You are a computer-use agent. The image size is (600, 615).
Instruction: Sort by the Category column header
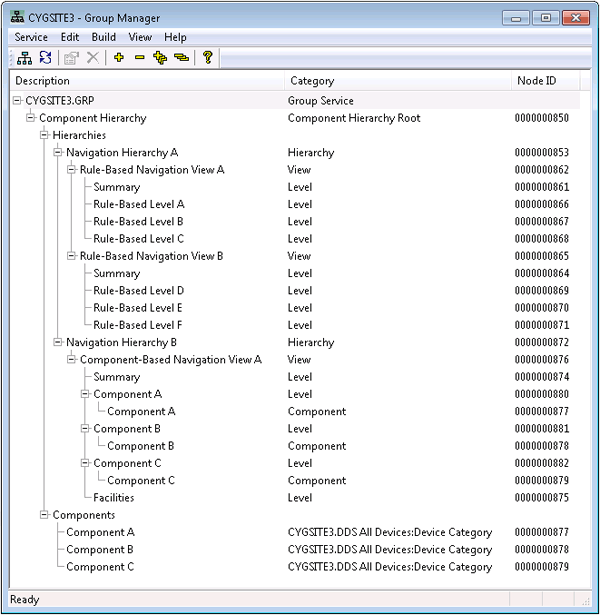point(398,81)
